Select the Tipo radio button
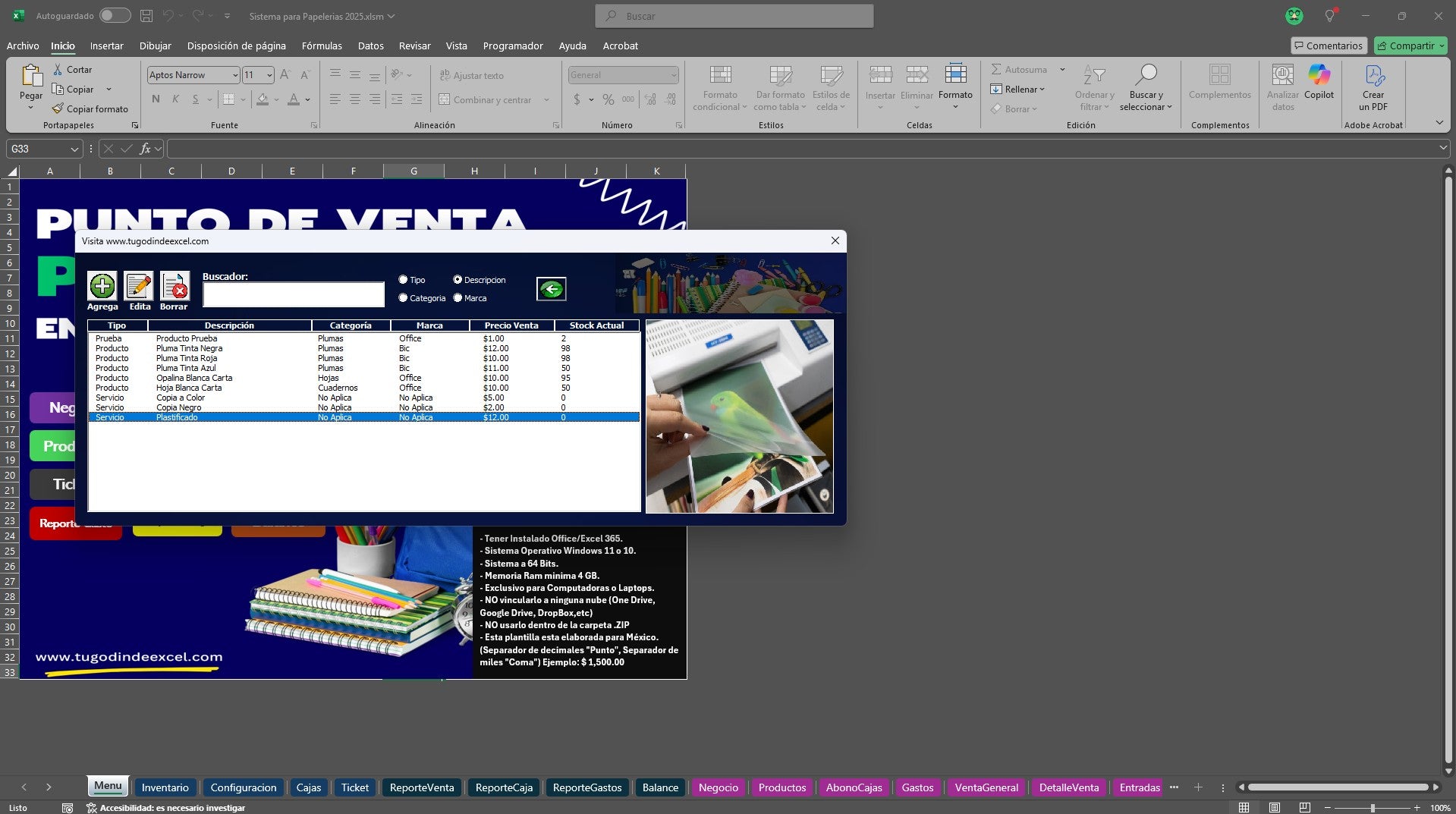 [403, 280]
